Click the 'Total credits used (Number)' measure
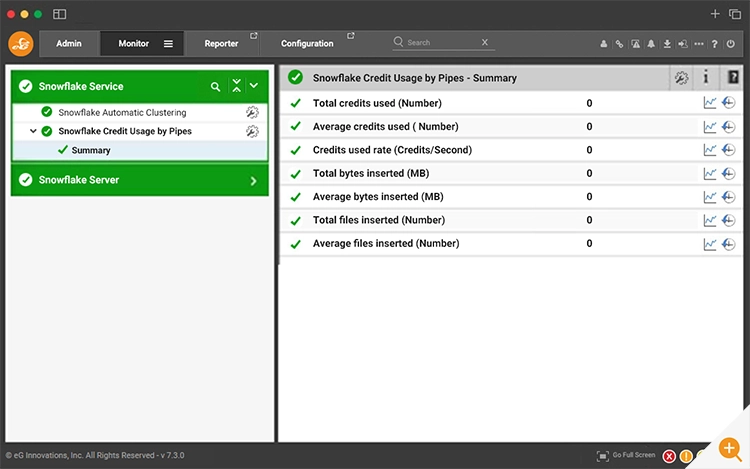750x469 pixels. click(x=377, y=103)
